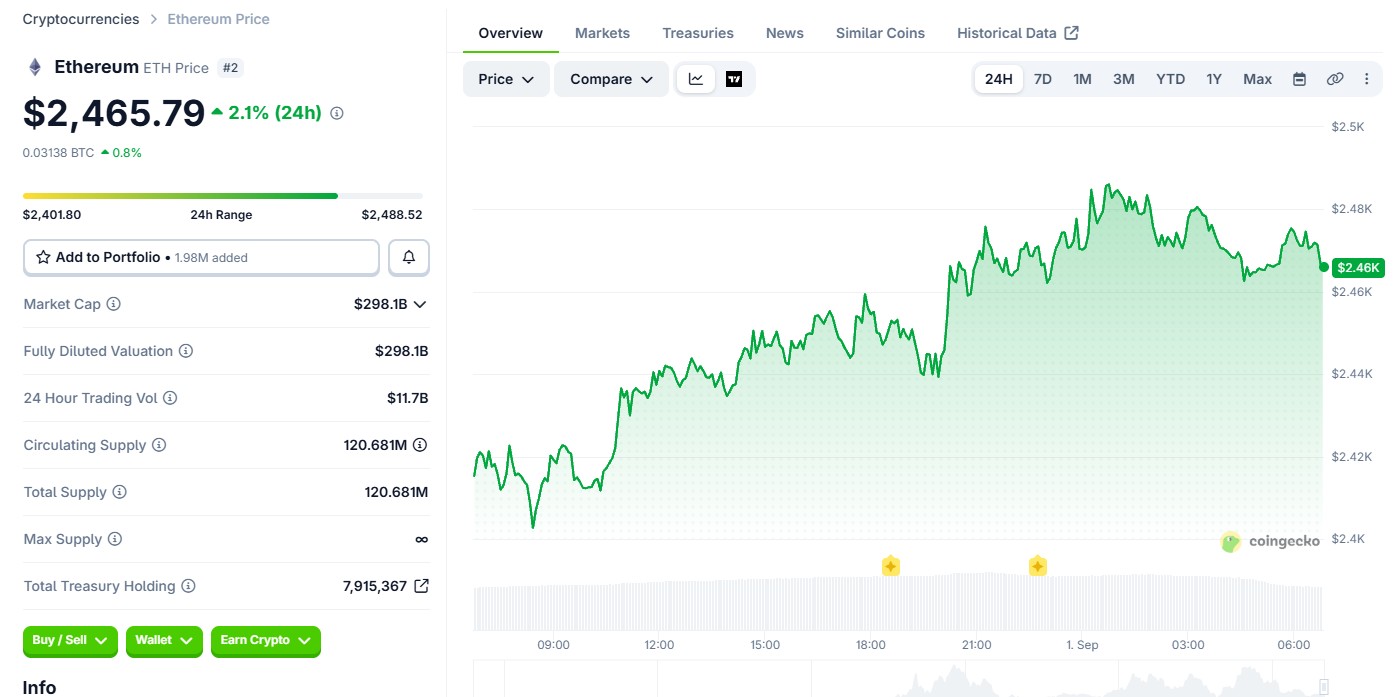1395x697 pixels.
Task: Select the 3M time range
Action: (1123, 79)
